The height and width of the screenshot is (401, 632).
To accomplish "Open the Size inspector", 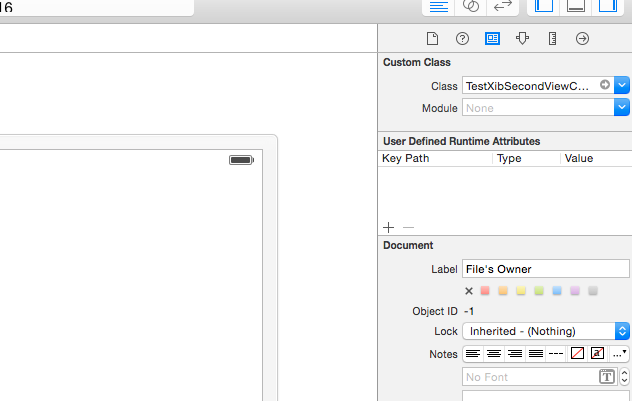I will [552, 39].
